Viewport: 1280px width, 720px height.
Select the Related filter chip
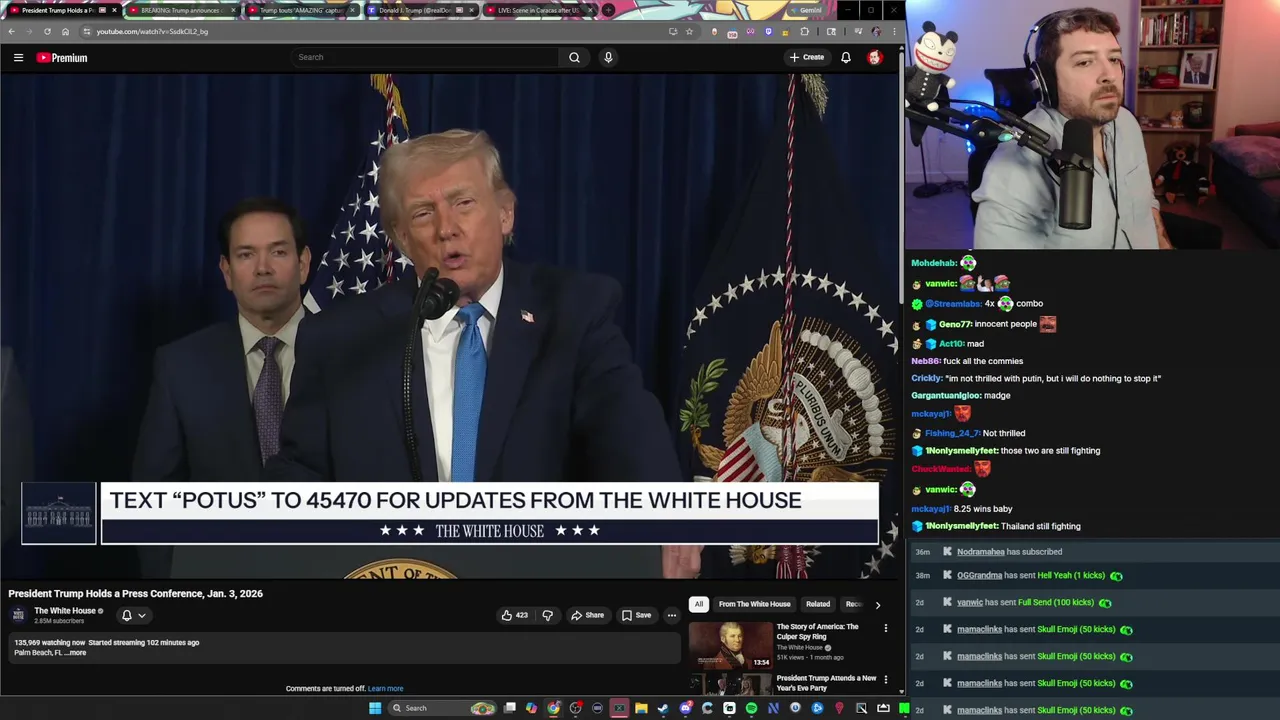[818, 604]
